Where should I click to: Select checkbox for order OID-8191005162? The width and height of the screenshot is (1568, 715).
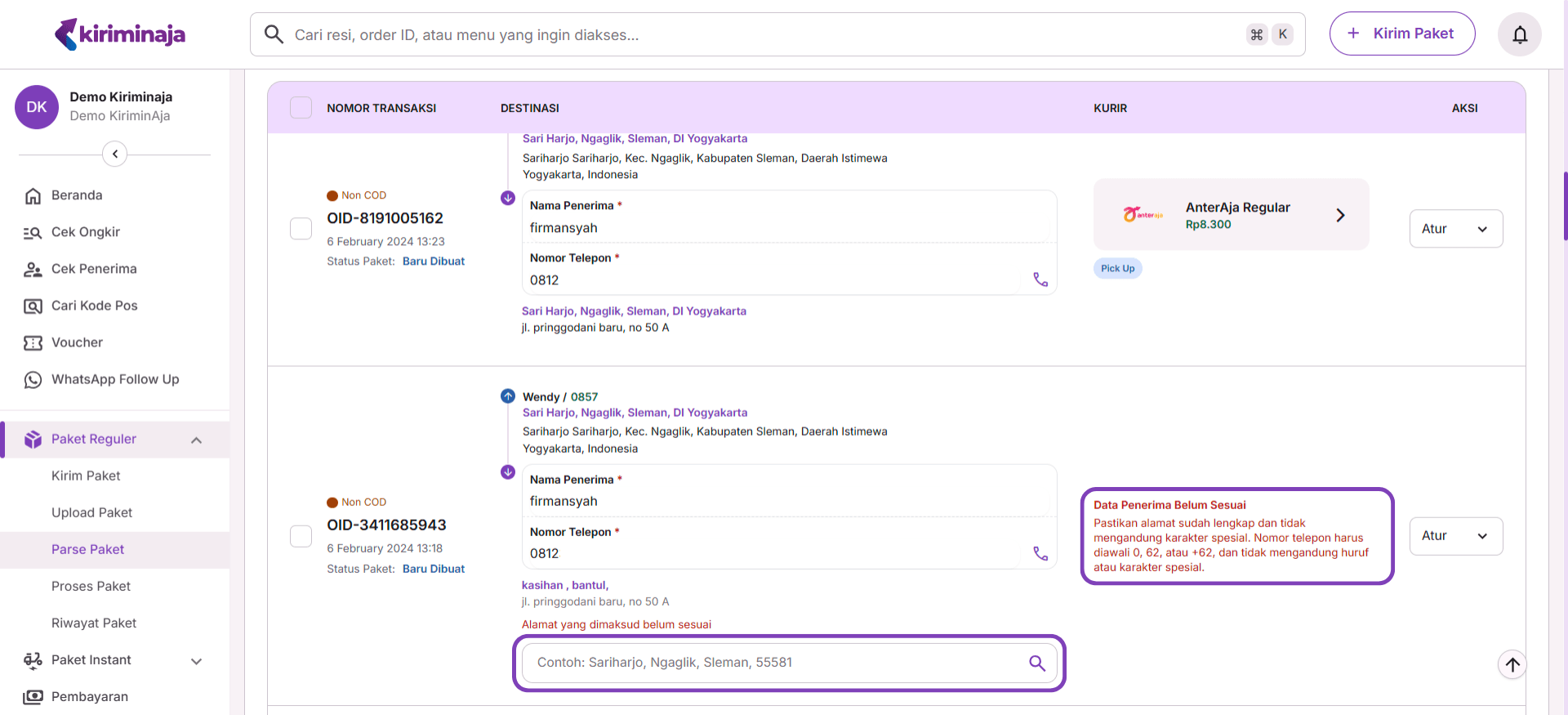[301, 229]
